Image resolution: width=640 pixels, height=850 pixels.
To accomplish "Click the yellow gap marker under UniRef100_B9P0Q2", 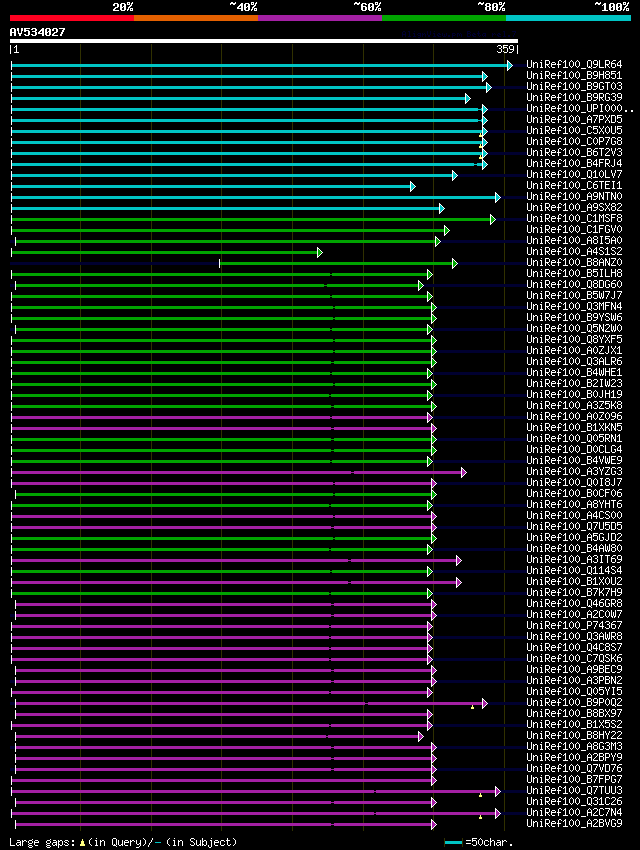I will (x=473, y=707).
